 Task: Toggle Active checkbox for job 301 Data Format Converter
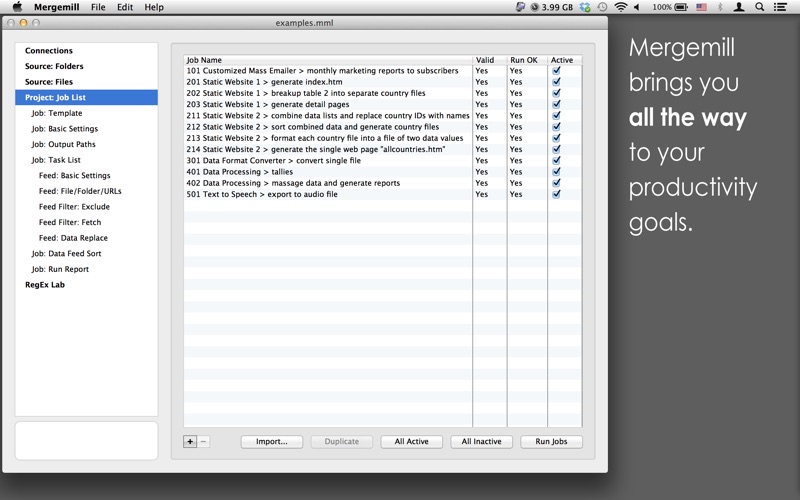pyautogui.click(x=556, y=160)
